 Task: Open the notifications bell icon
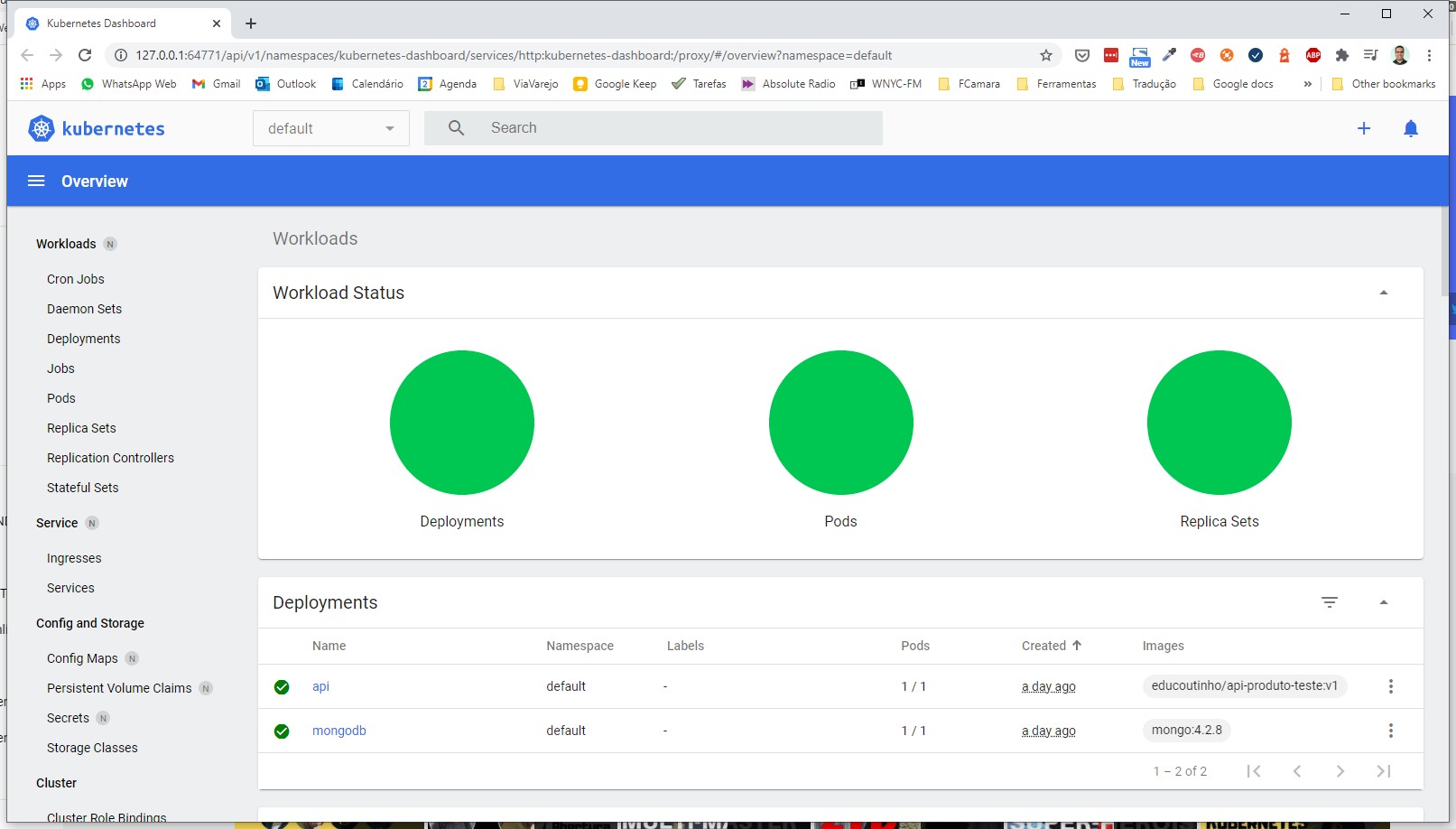pyautogui.click(x=1411, y=128)
